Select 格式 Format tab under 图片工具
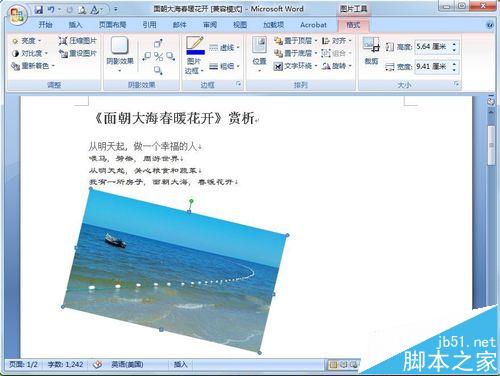Viewport: 500px width, 376px height. pyautogui.click(x=353, y=25)
